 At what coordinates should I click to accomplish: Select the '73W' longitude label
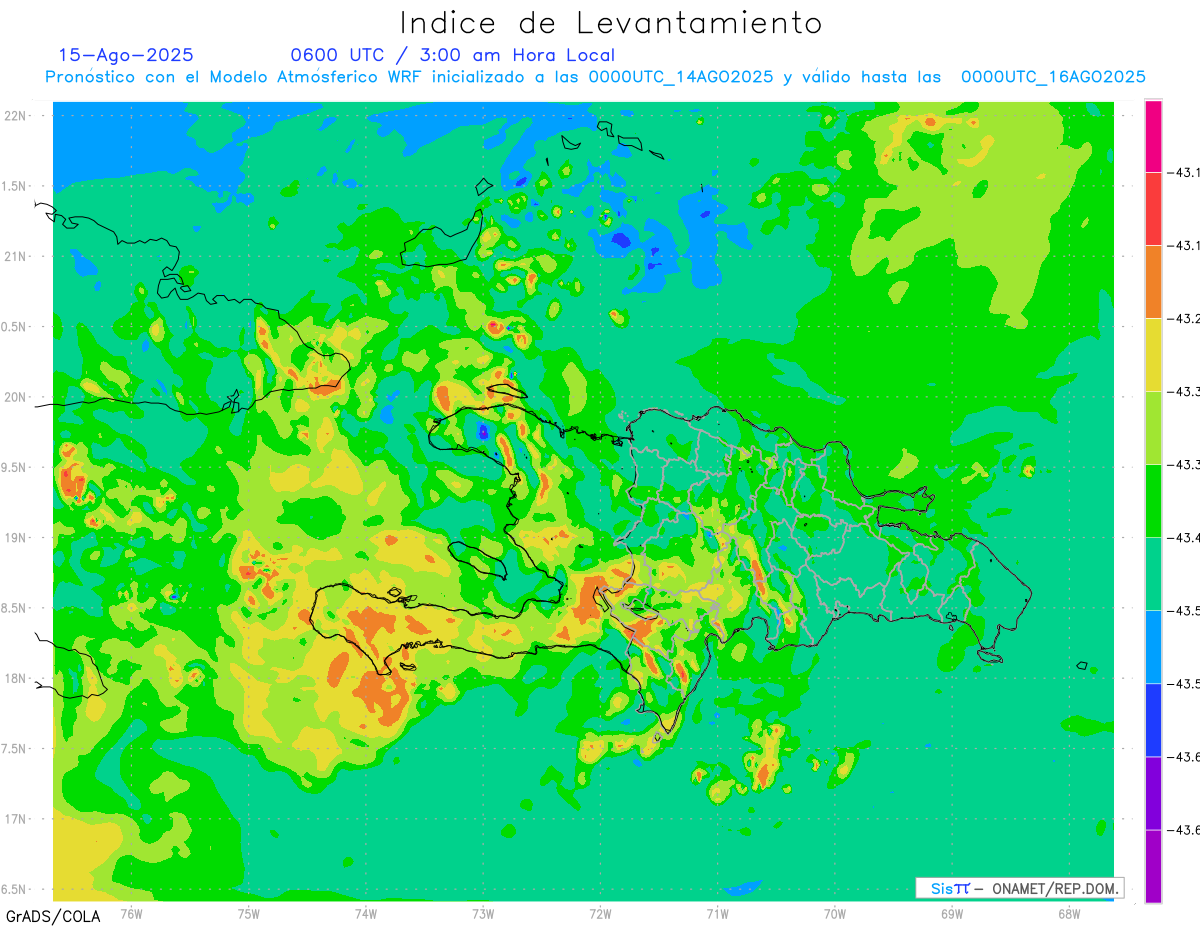coord(483,912)
